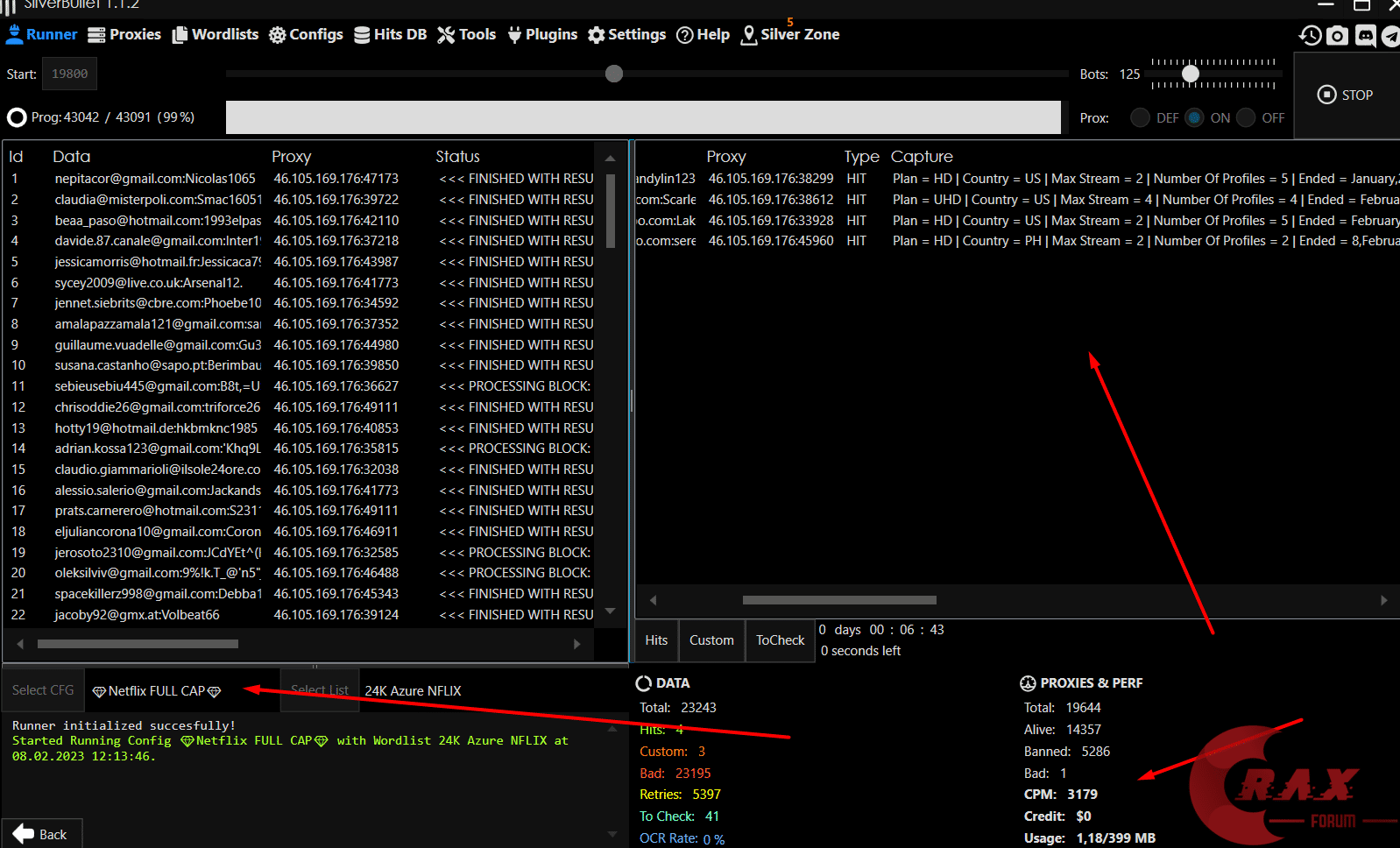1400x848 pixels.
Task: Click the Back button
Action: [42, 834]
